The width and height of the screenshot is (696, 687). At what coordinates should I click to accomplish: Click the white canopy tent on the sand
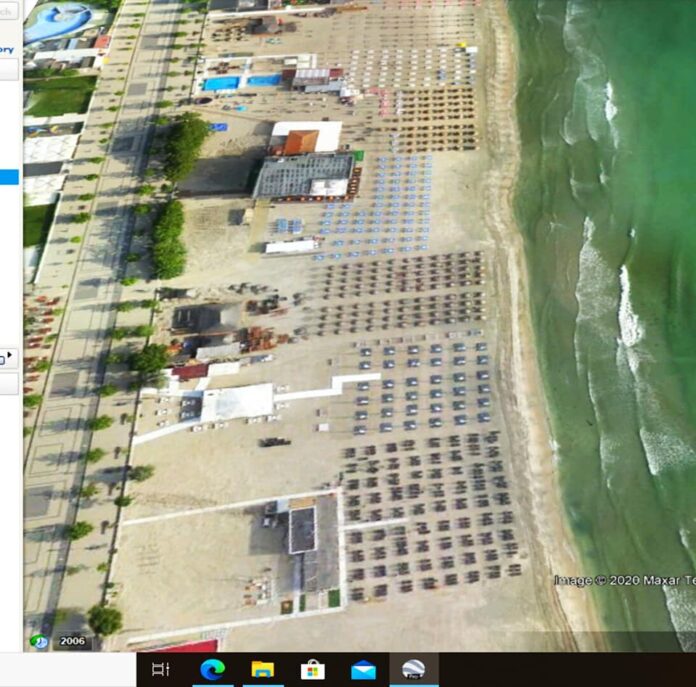click(237, 402)
